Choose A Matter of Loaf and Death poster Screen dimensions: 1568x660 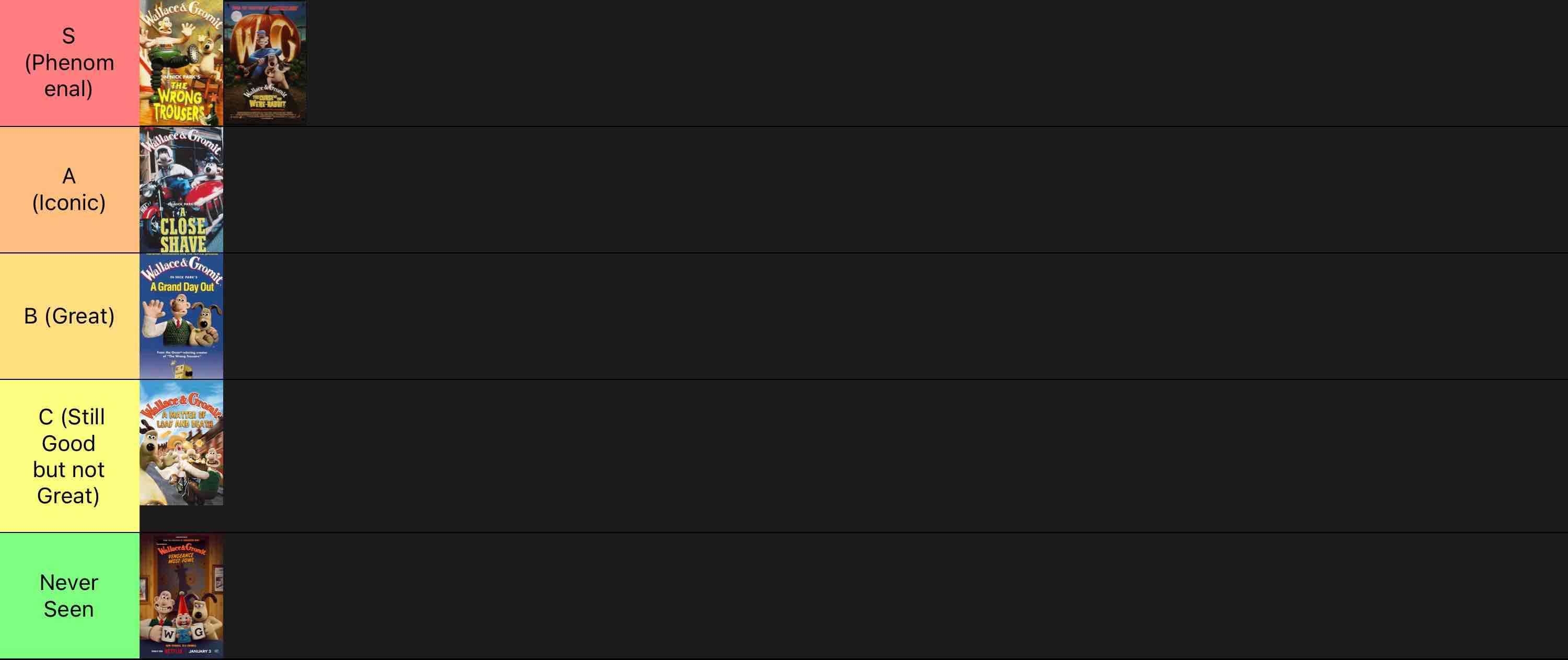[x=181, y=443]
